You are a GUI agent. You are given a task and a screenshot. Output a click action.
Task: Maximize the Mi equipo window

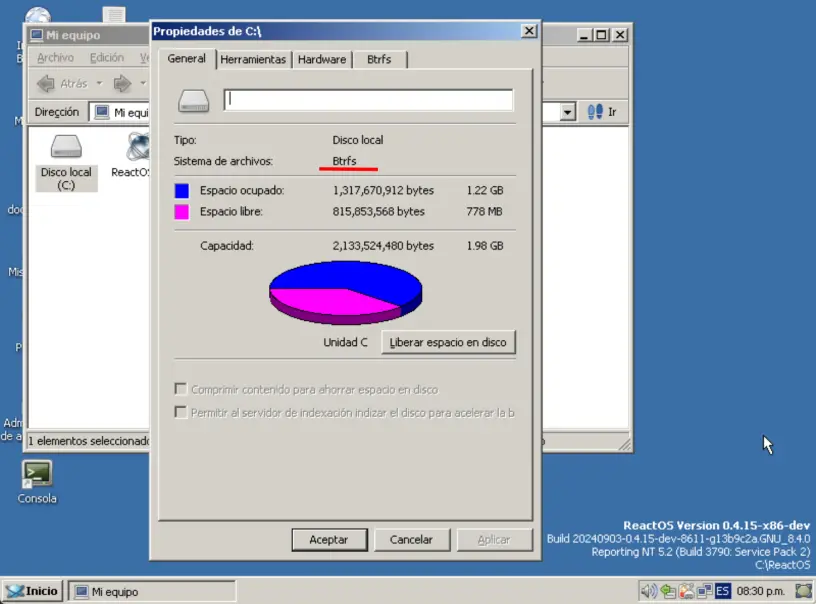click(601, 35)
